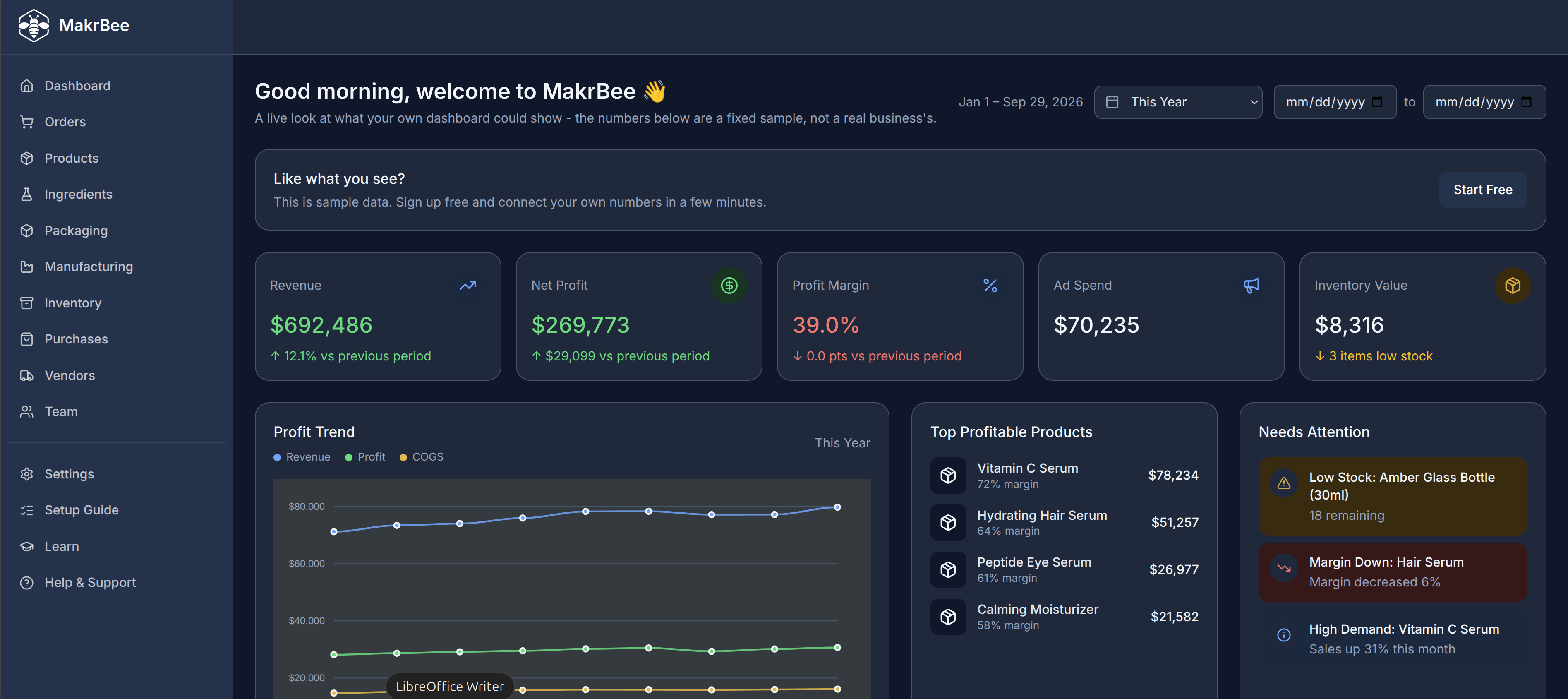This screenshot has width=1568, height=699.
Task: Click the Revenue trend arrow icon
Action: click(x=468, y=286)
